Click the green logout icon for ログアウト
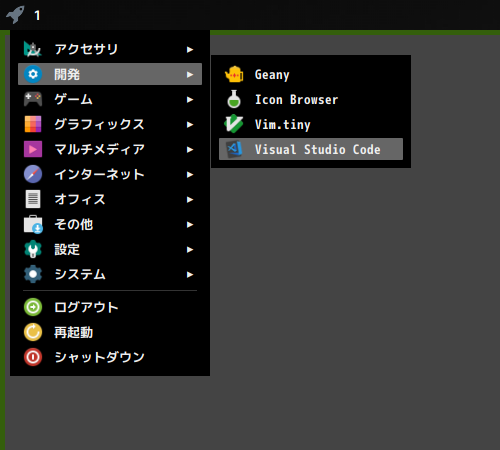This screenshot has width=500, height=450. (33, 307)
